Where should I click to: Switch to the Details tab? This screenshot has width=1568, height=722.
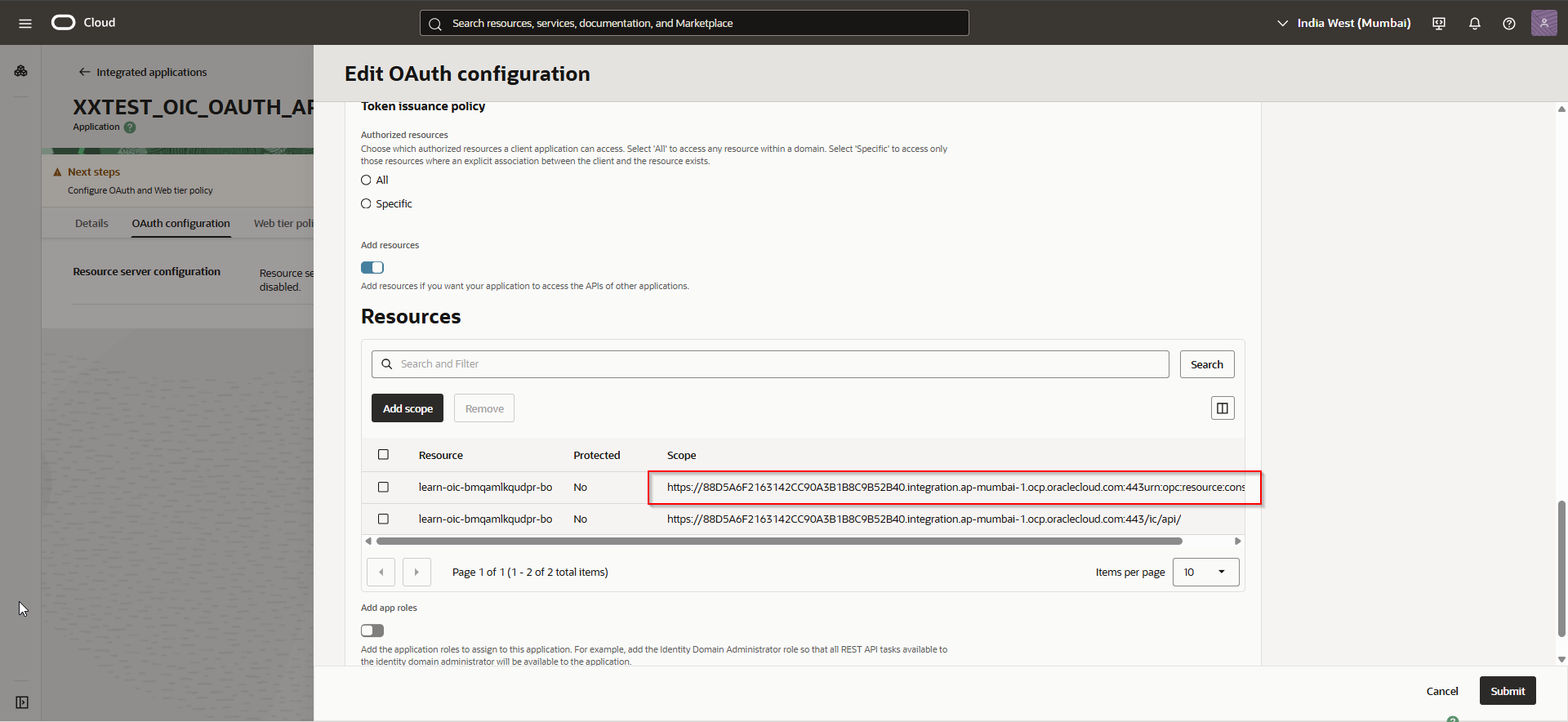click(91, 224)
